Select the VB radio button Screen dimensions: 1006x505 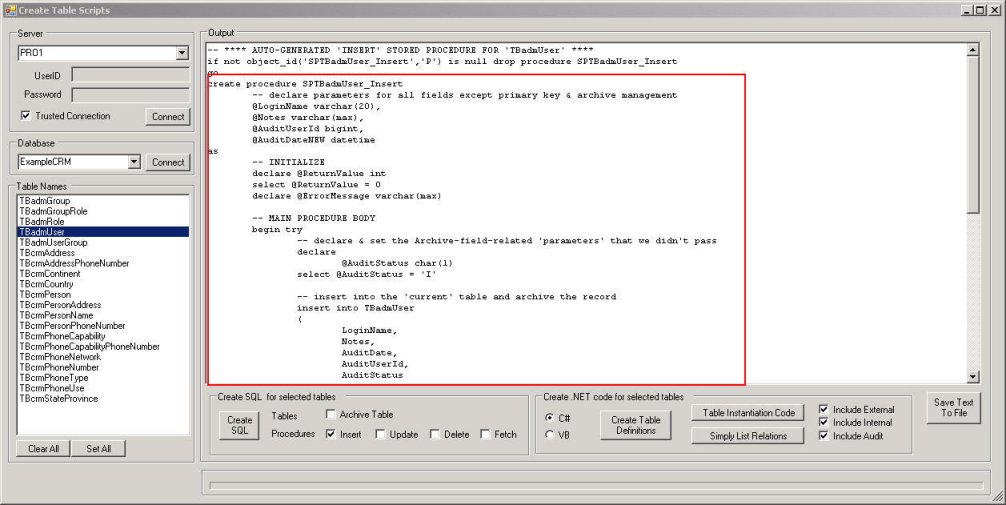[x=549, y=434]
